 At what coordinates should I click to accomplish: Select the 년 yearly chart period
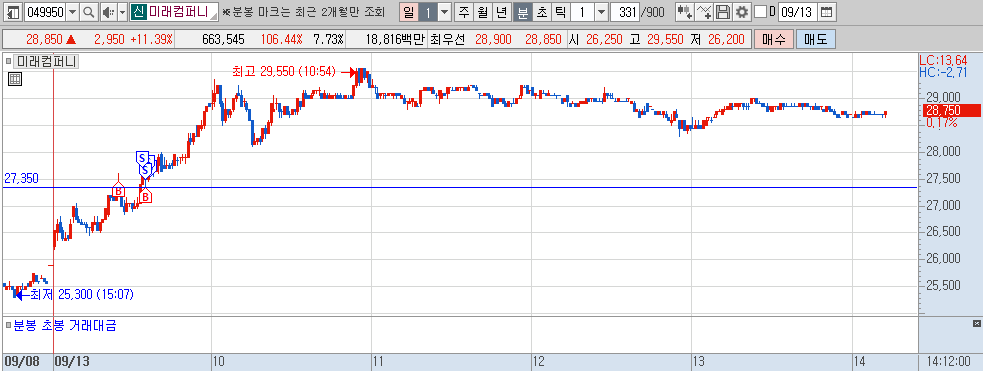[501, 12]
